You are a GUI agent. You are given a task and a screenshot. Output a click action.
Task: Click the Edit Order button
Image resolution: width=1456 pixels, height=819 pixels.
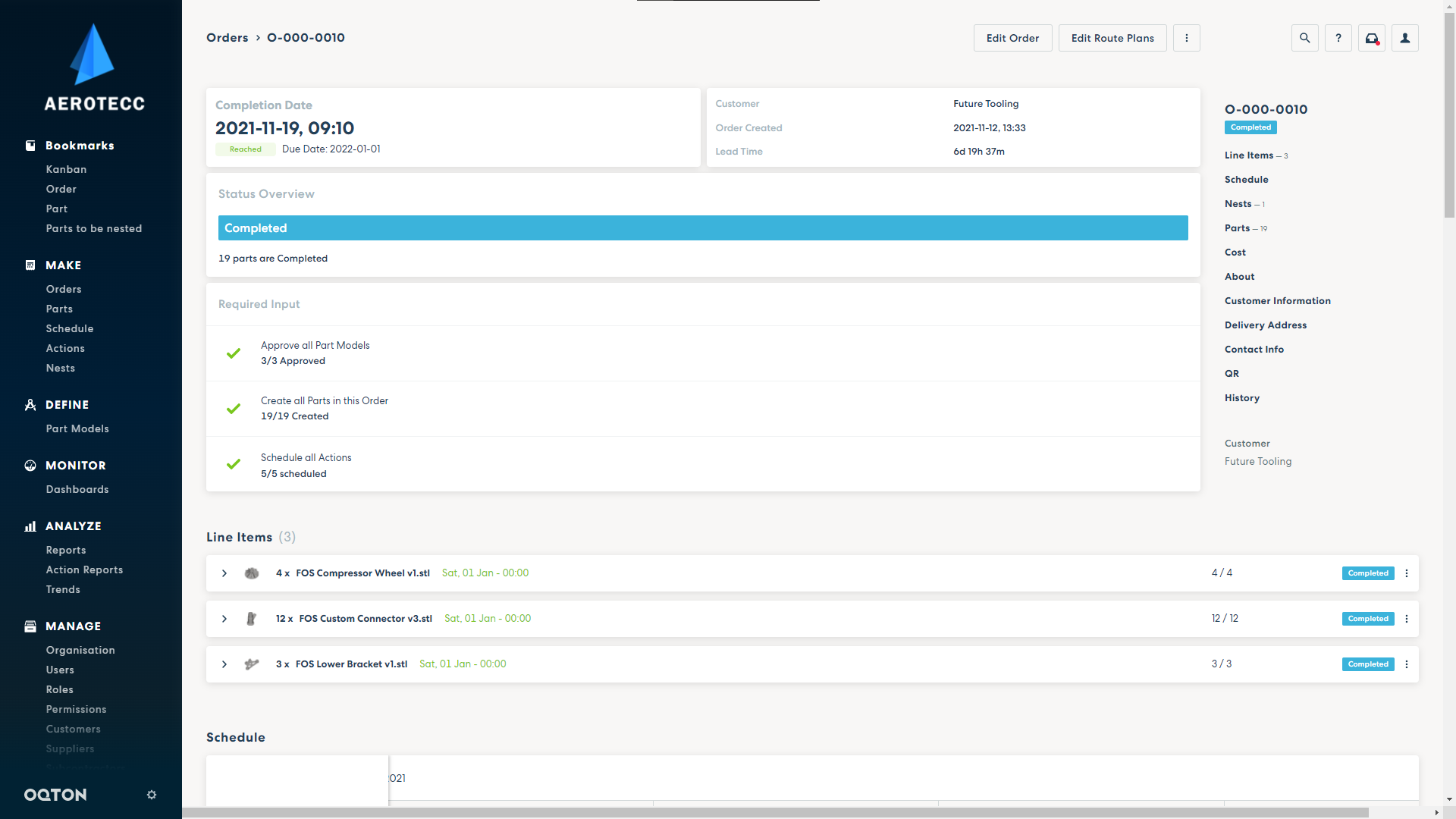coord(1012,38)
